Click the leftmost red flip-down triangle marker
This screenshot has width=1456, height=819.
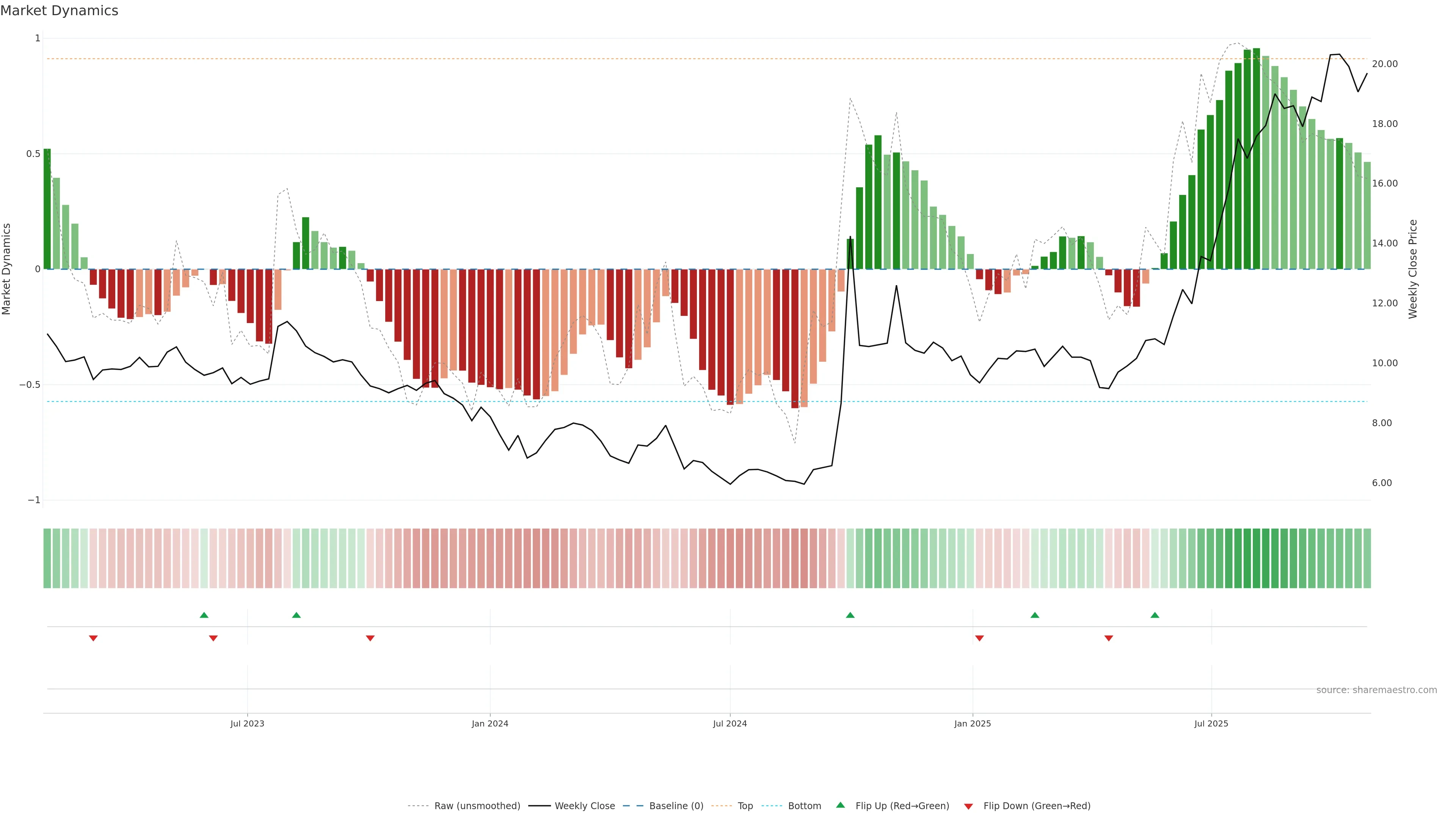pyautogui.click(x=93, y=638)
